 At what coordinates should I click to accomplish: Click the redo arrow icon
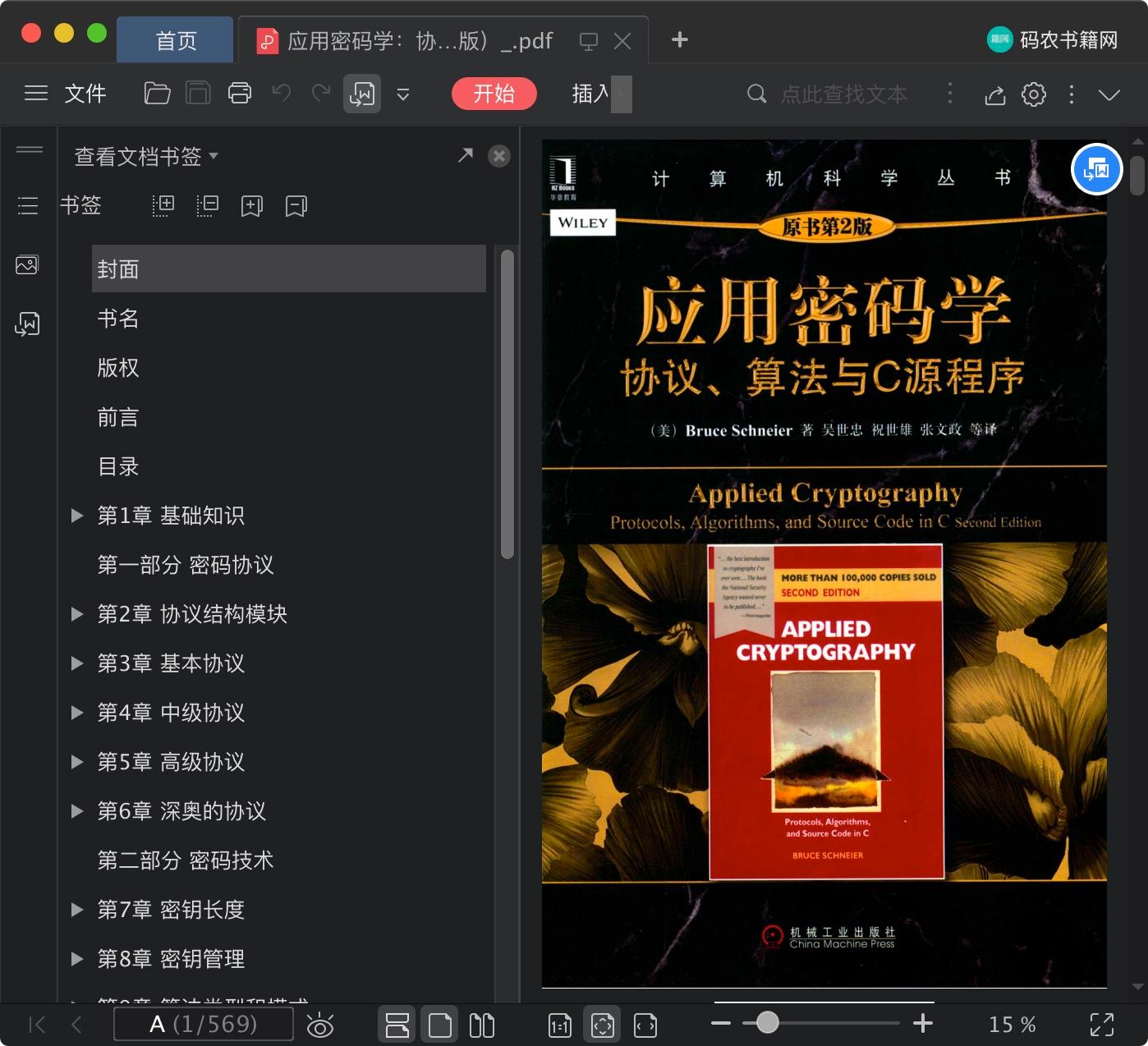click(x=321, y=94)
